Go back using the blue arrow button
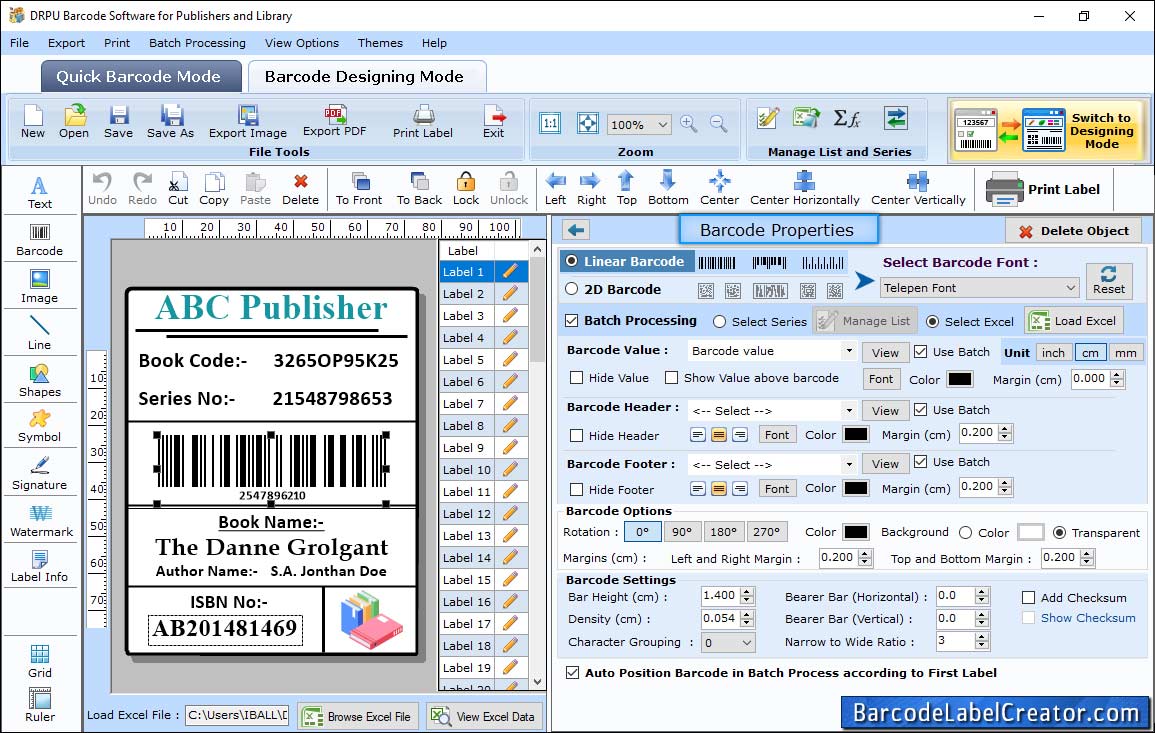The height and width of the screenshot is (733, 1155). (x=576, y=231)
